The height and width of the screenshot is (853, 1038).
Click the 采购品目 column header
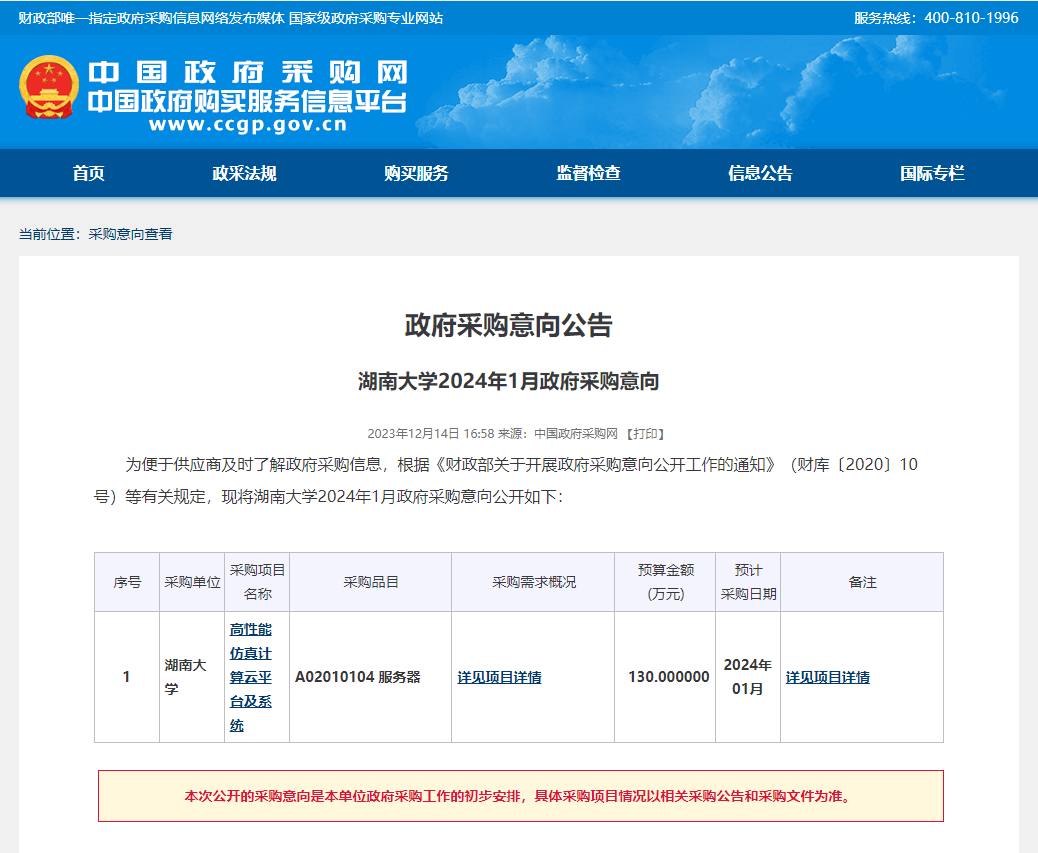[x=371, y=582]
